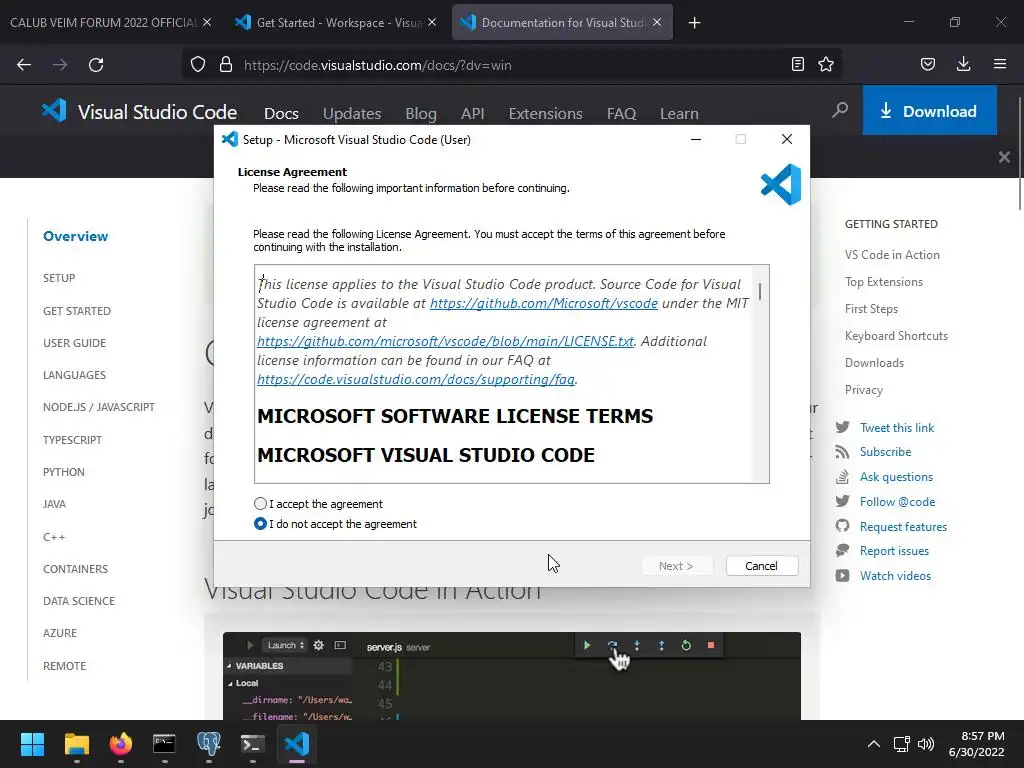Click the browser Forward arrow
The image size is (1024, 768).
coord(60,65)
